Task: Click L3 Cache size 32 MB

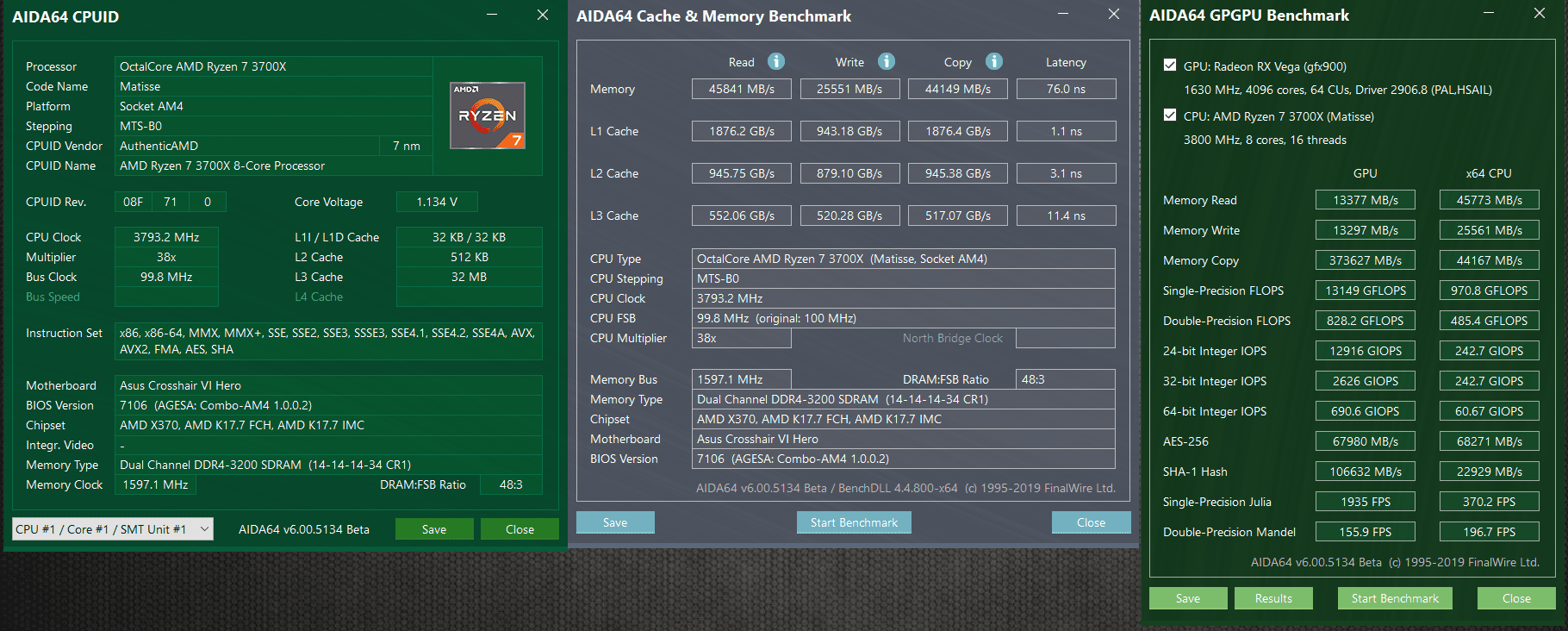Action: tap(469, 277)
